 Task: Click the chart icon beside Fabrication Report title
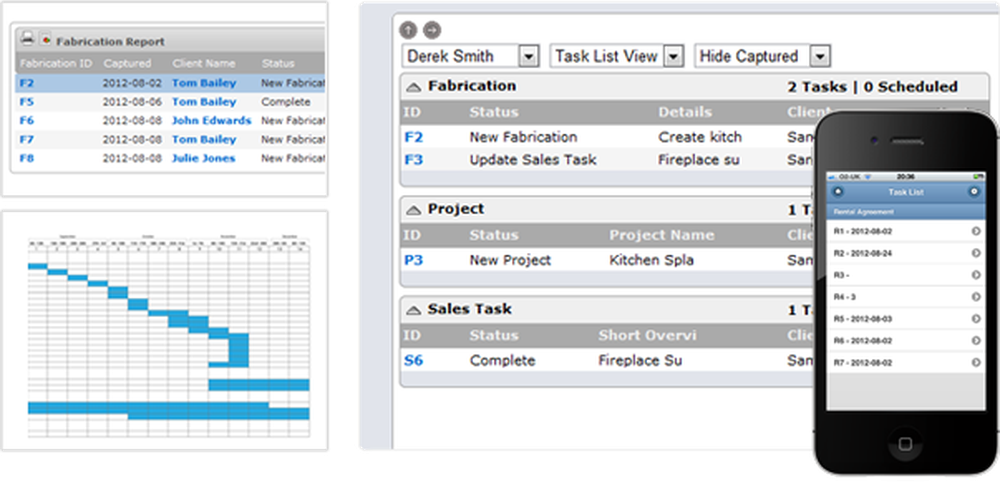coord(45,40)
